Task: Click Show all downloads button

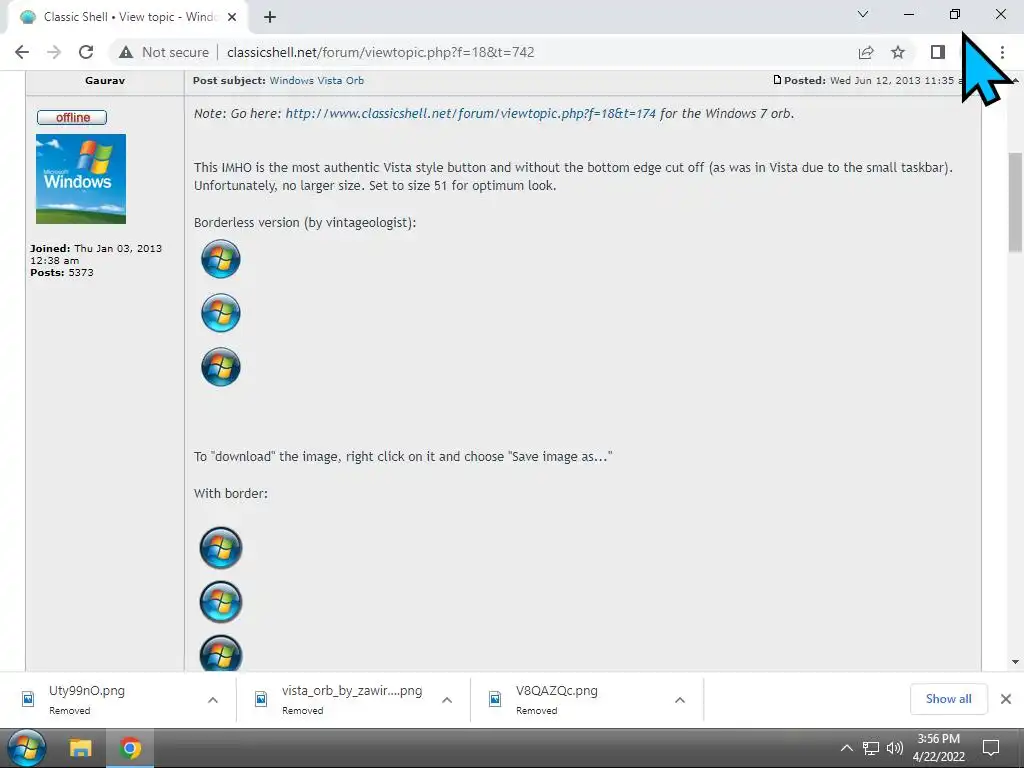Action: (948, 699)
